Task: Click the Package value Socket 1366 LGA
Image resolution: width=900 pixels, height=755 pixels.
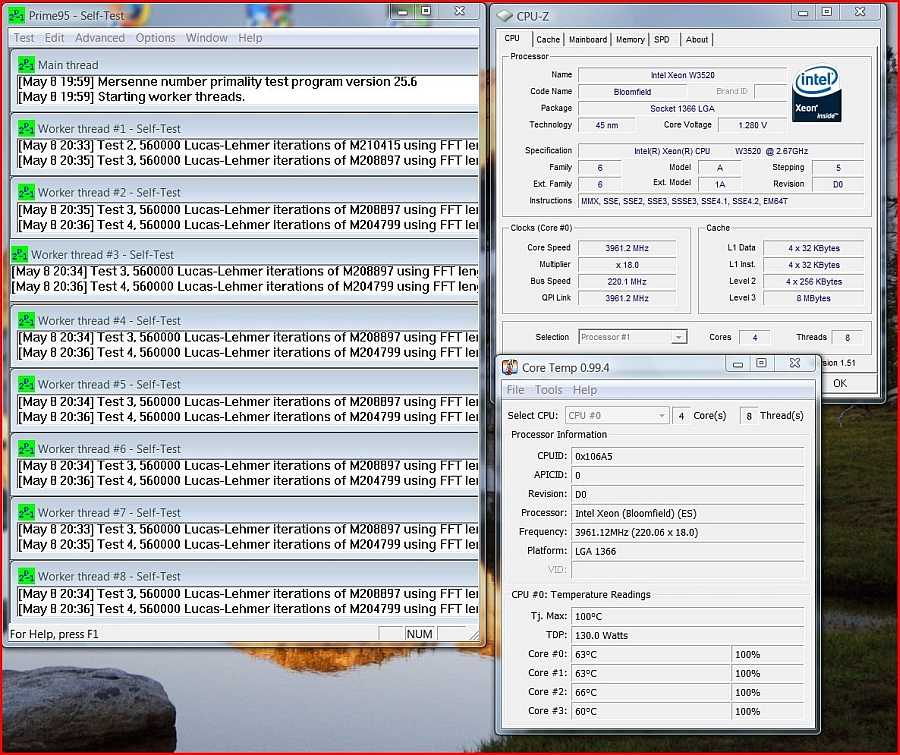Action: [682, 109]
